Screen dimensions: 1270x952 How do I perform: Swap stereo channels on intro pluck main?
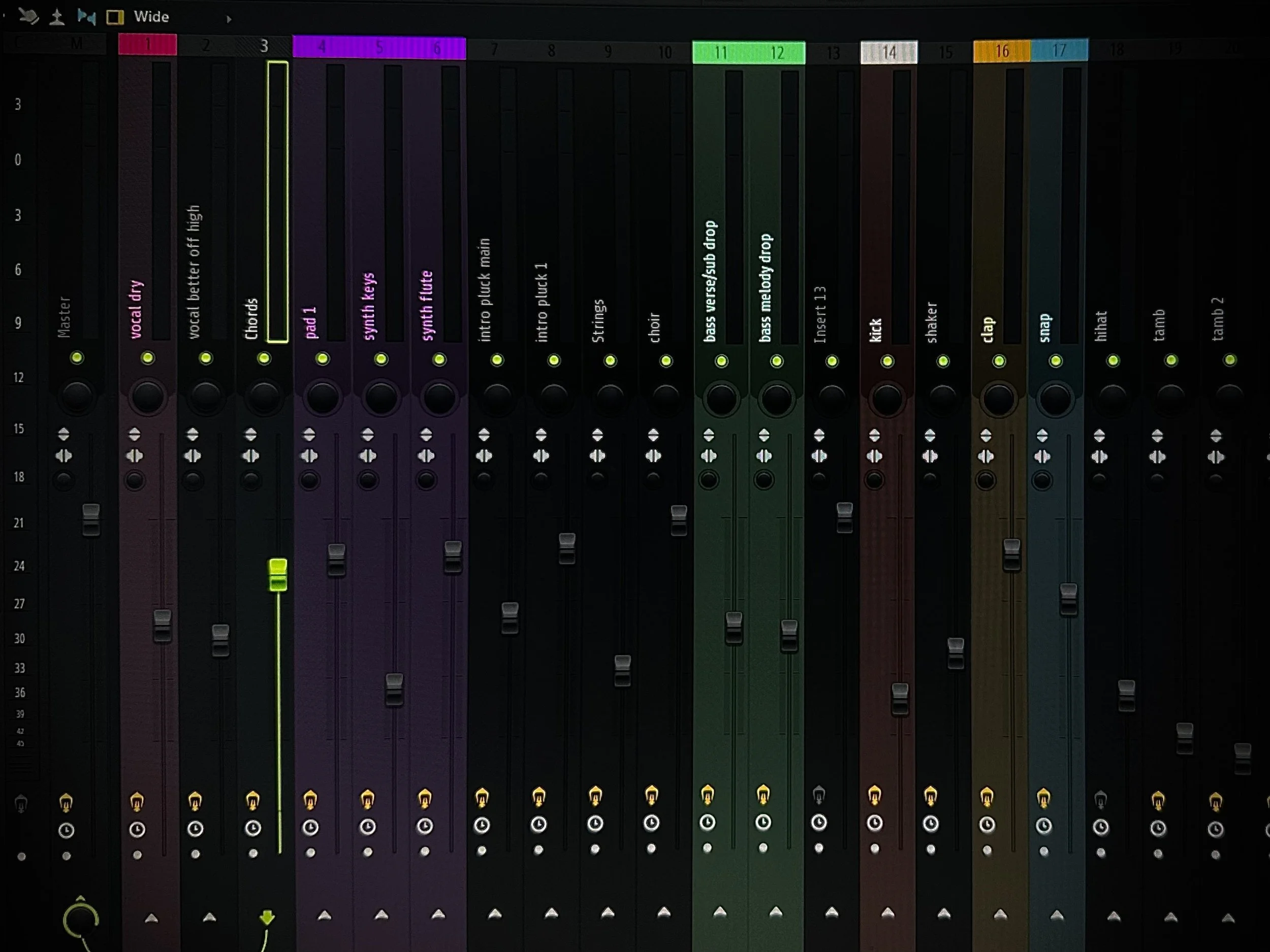pos(484,456)
